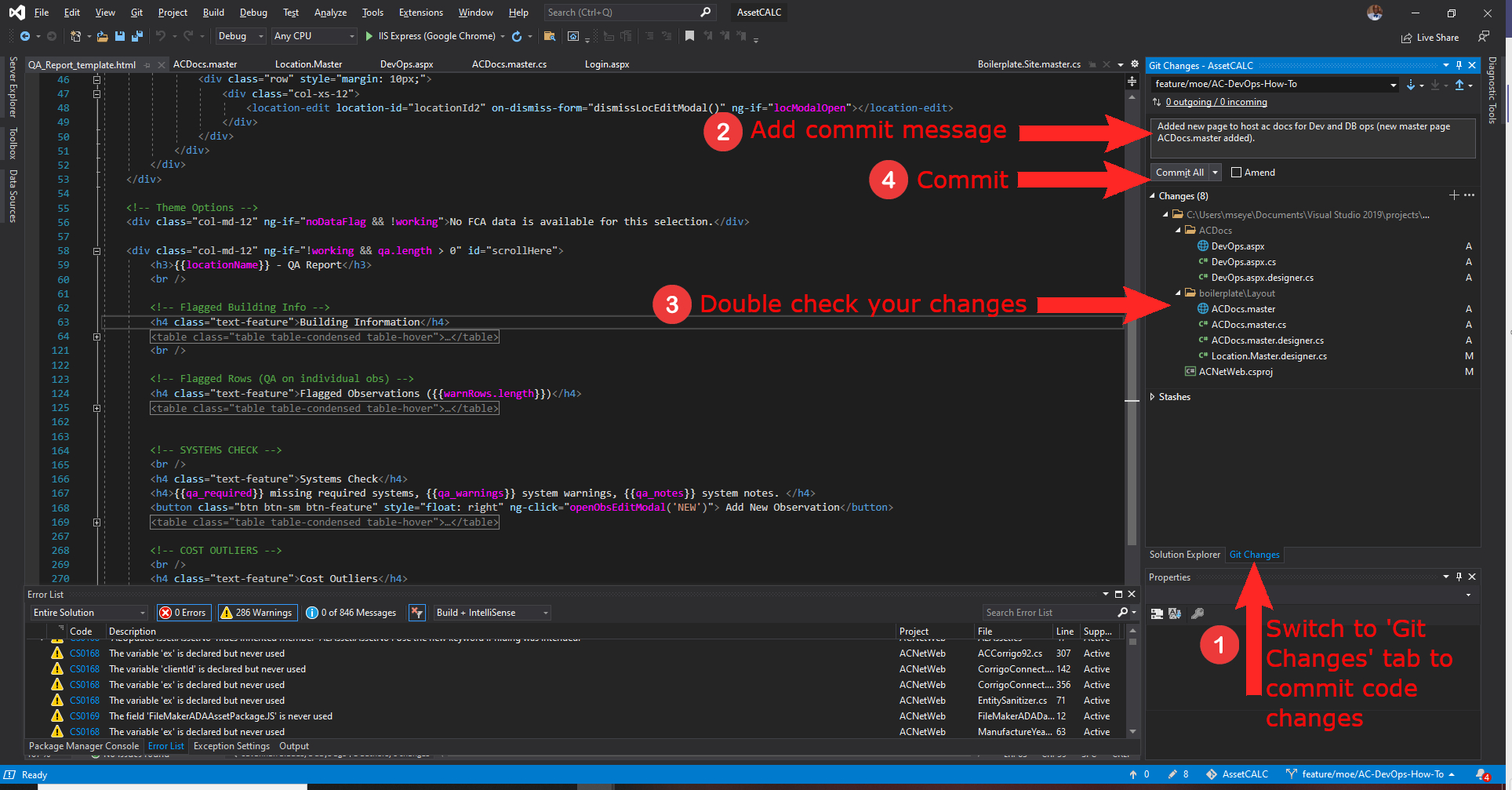
Task: Click the Refresh browser icon
Action: click(517, 36)
